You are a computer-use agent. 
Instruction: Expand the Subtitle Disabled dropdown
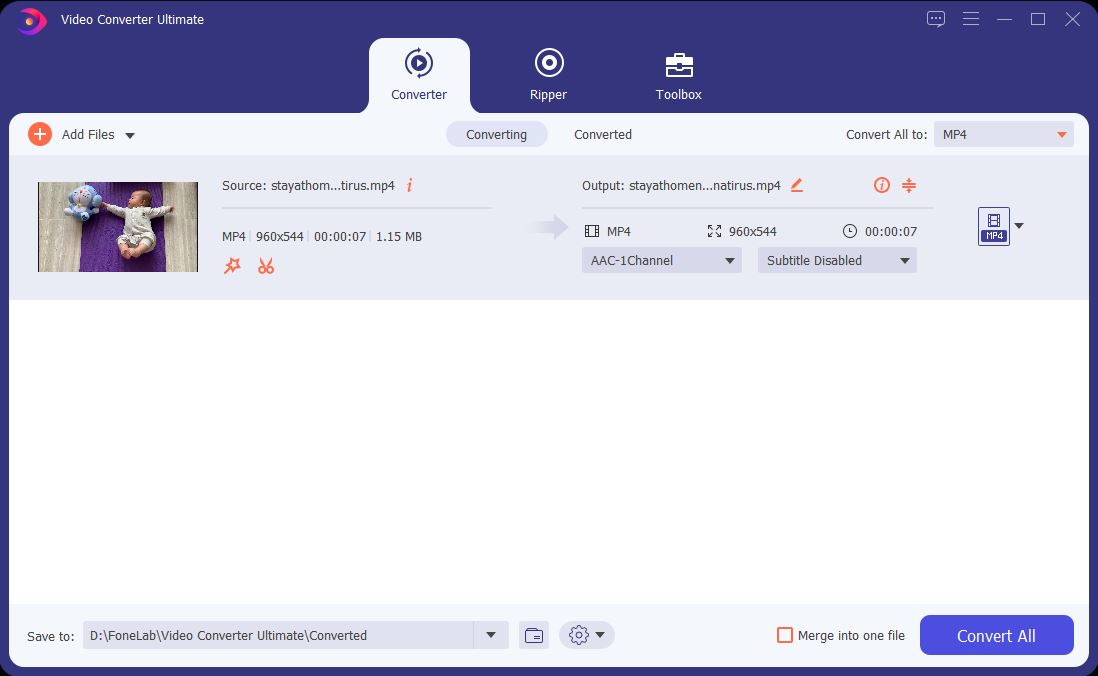tap(837, 260)
